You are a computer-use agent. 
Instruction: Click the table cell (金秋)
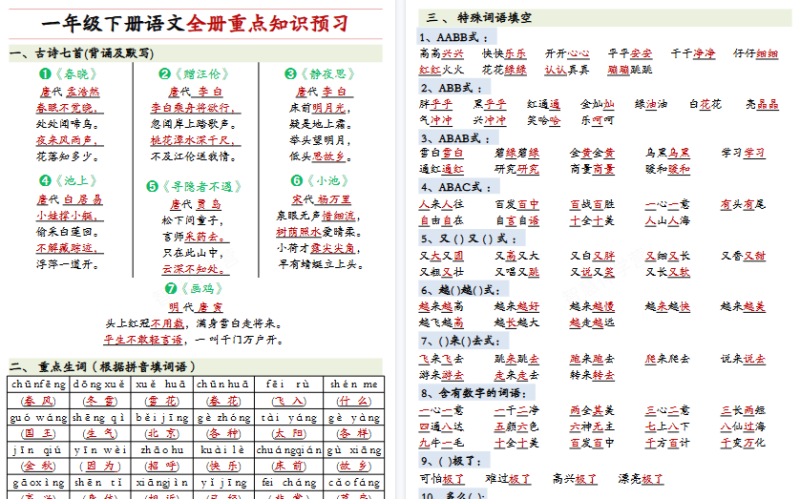38,466
